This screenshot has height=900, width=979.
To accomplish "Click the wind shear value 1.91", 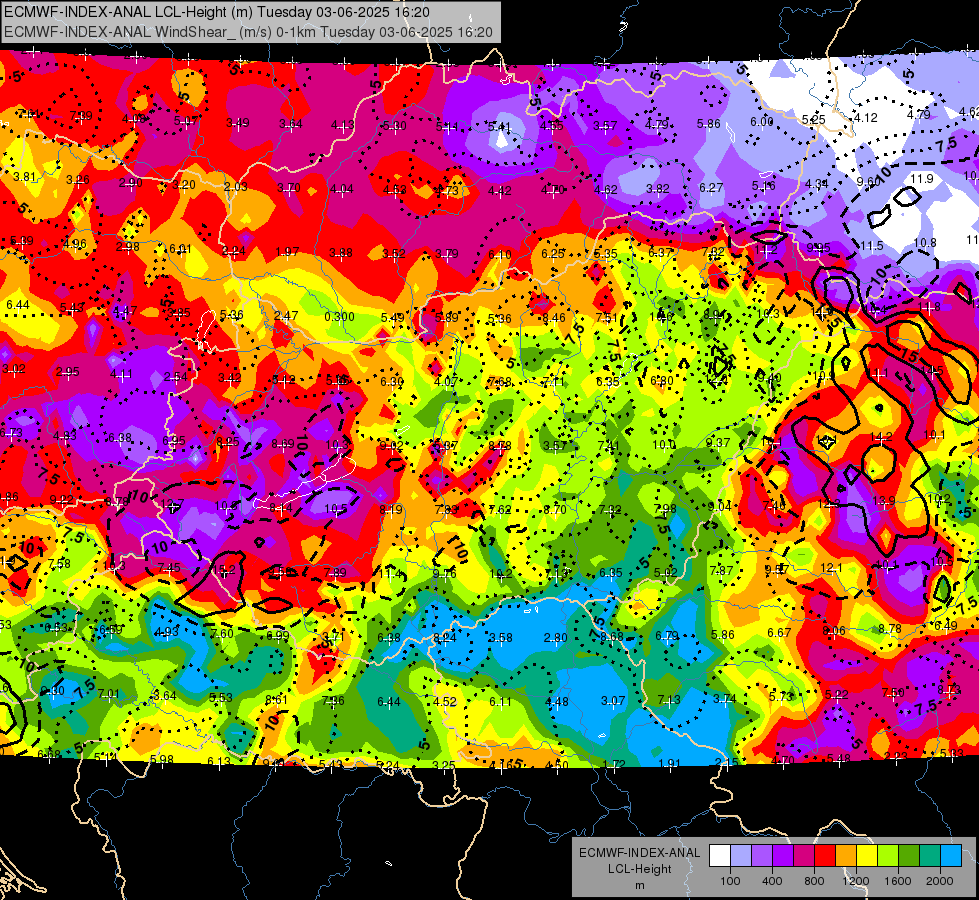I will click(x=669, y=763).
